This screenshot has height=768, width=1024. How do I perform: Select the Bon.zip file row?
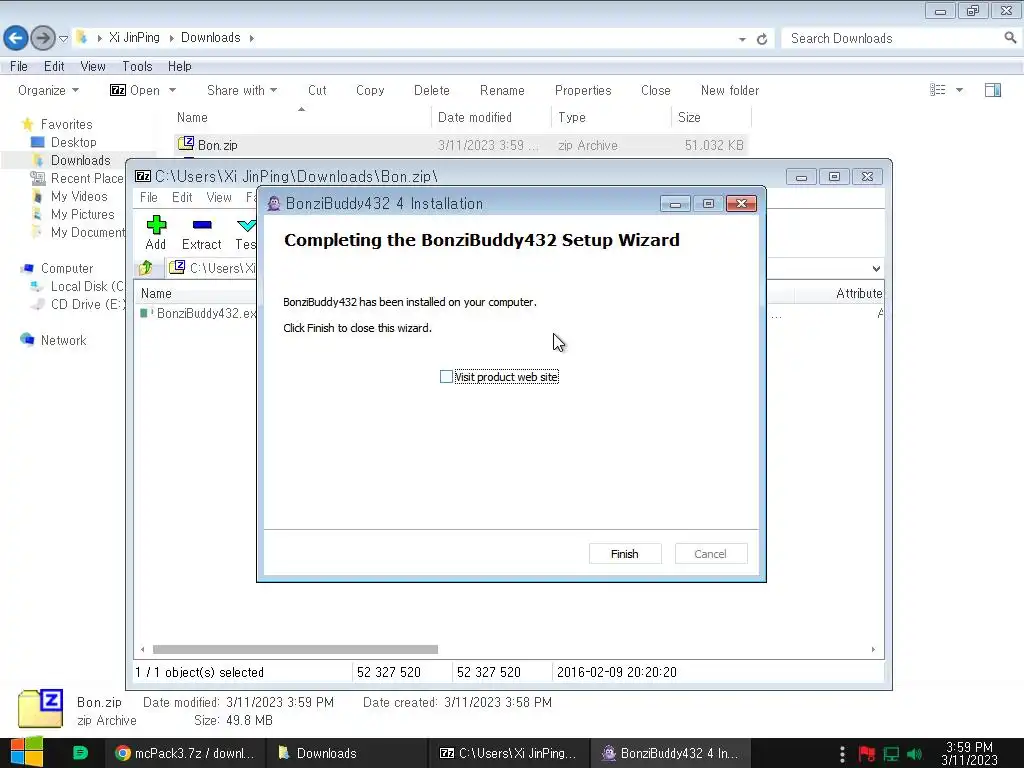pos(460,145)
